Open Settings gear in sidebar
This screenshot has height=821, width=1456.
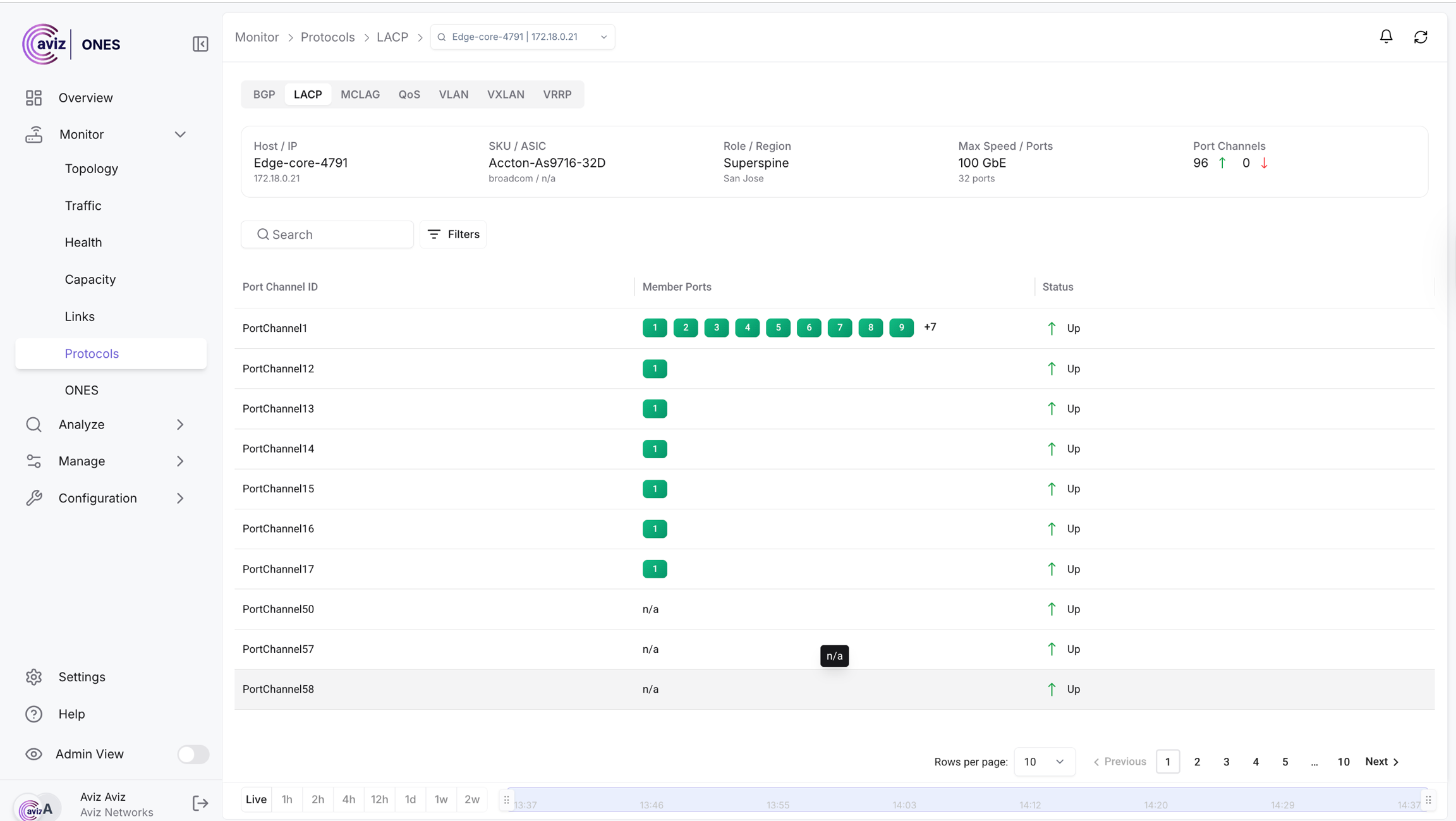pos(33,677)
